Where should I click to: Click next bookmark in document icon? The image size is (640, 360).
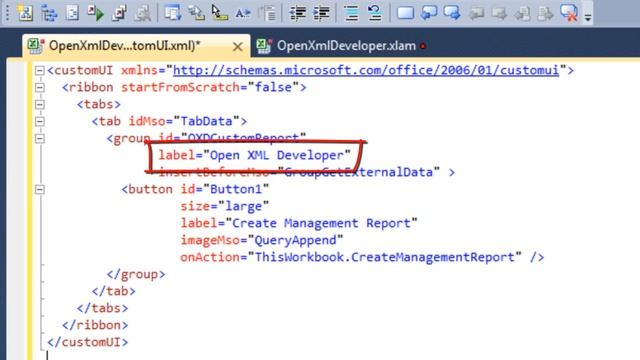[x=545, y=13]
